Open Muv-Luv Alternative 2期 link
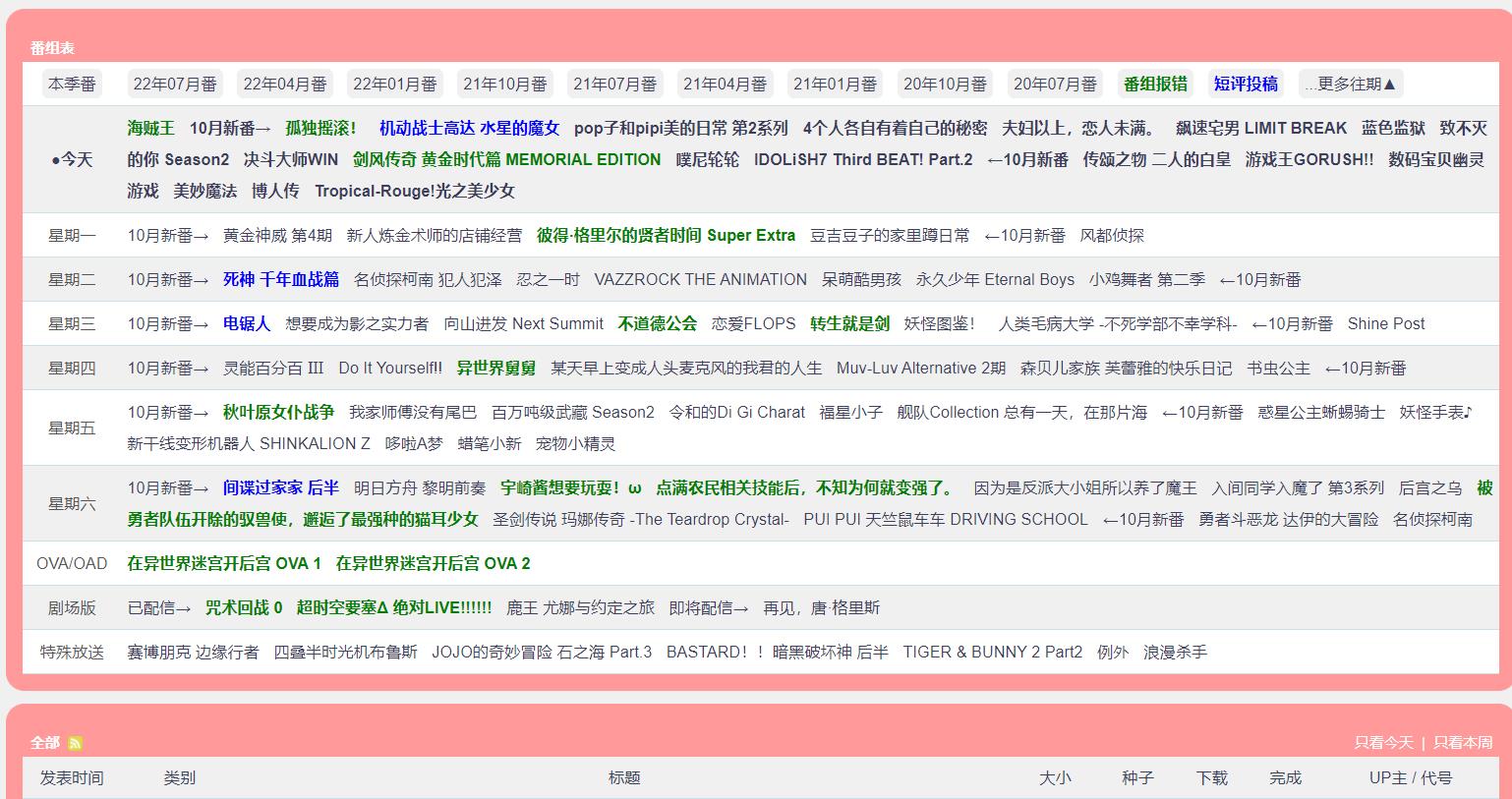 click(921, 368)
